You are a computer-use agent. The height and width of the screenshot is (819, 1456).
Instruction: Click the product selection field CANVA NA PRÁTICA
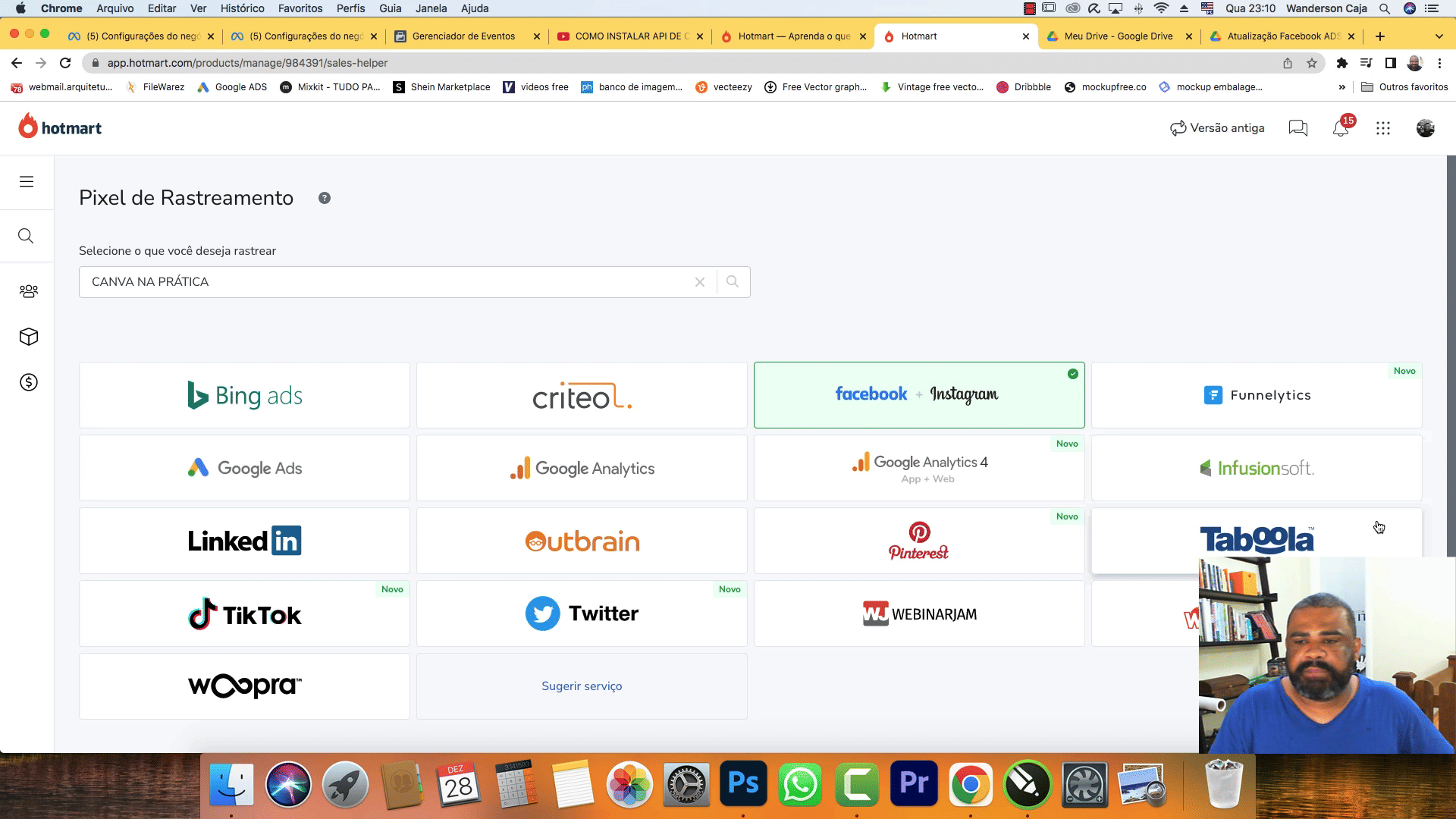pos(379,282)
